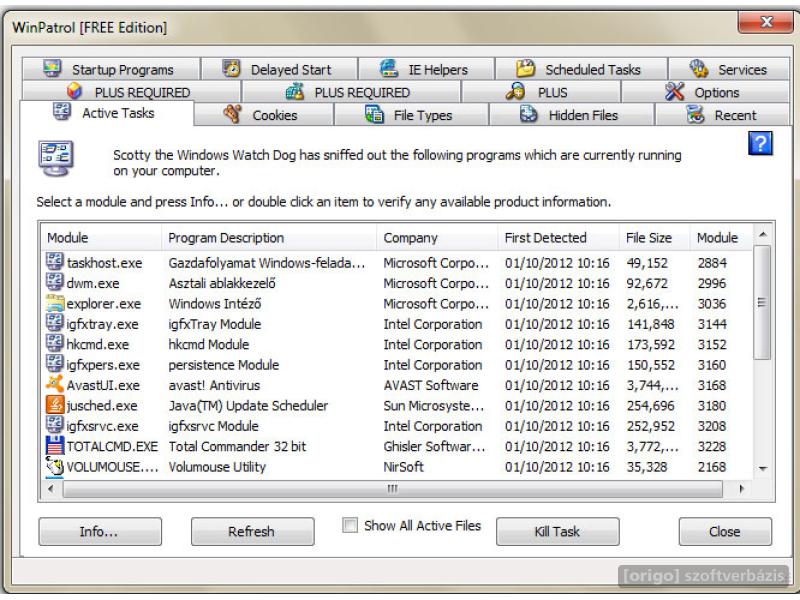The height and width of the screenshot is (600, 800).
Task: Click the vertical scrollbar up arrow
Action: [x=763, y=235]
